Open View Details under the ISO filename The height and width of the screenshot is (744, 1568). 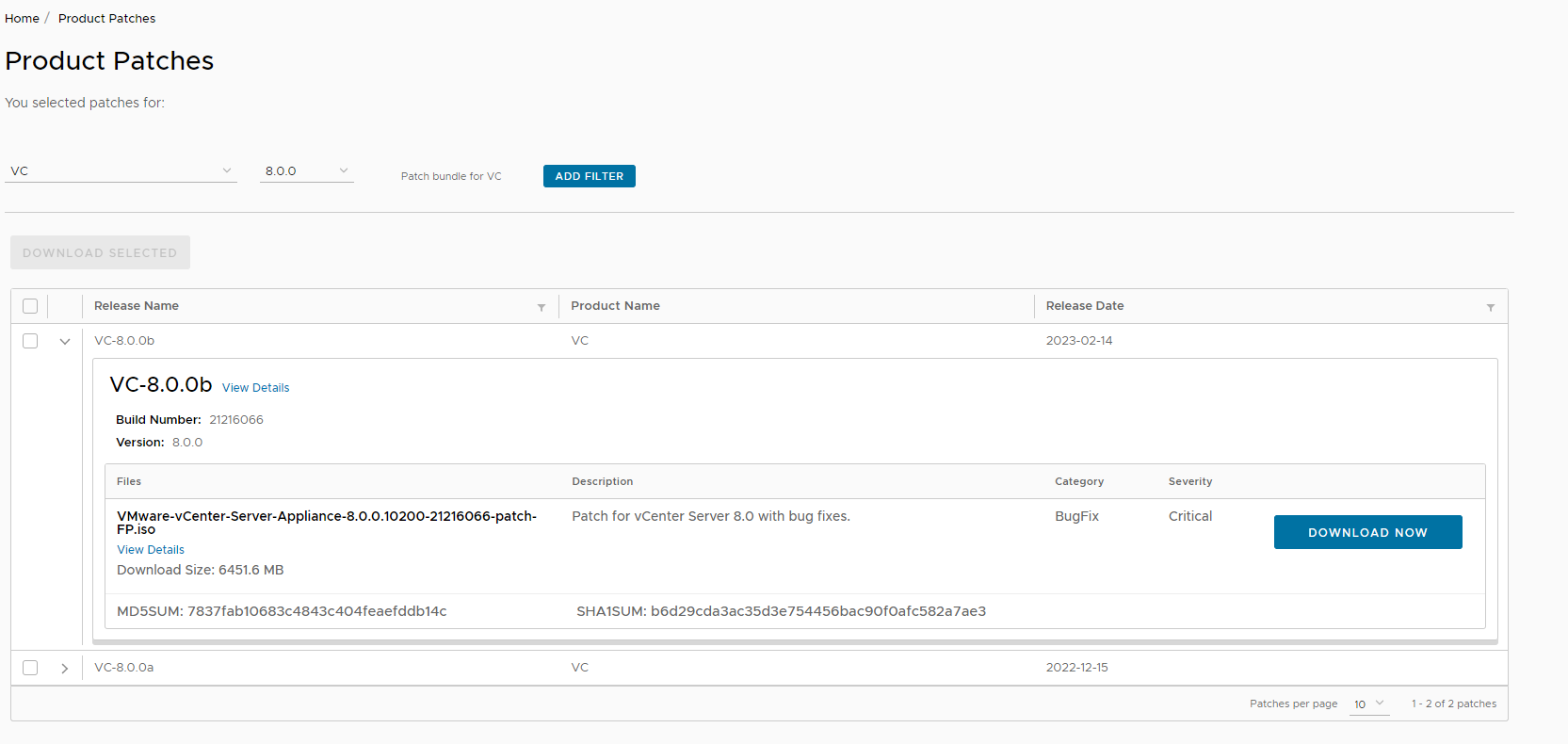(x=151, y=549)
